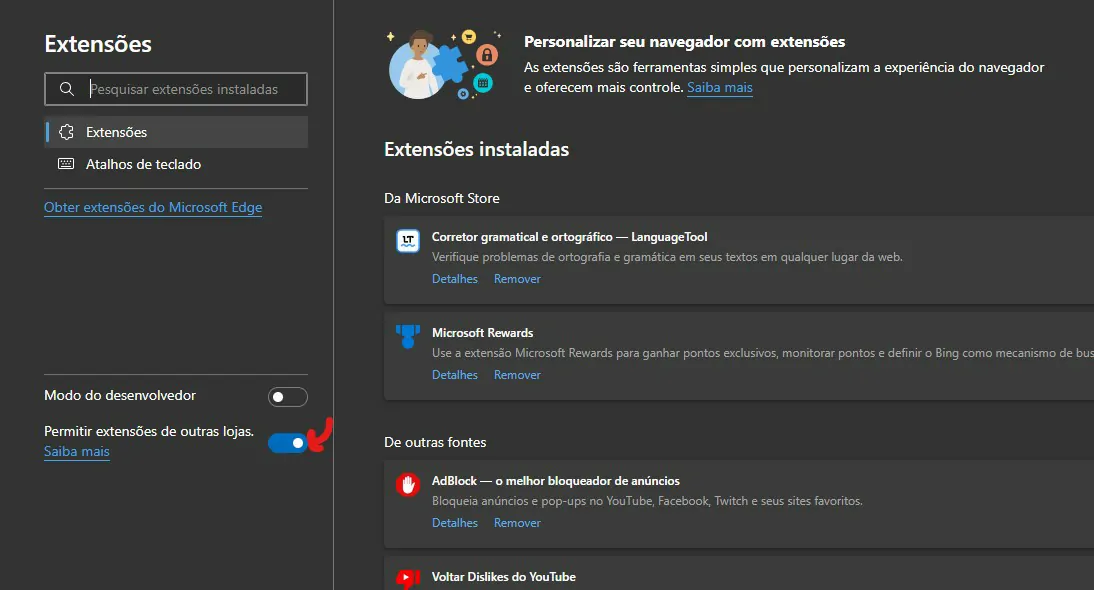
Task: Remove the AdBlock extension
Action: click(x=517, y=522)
